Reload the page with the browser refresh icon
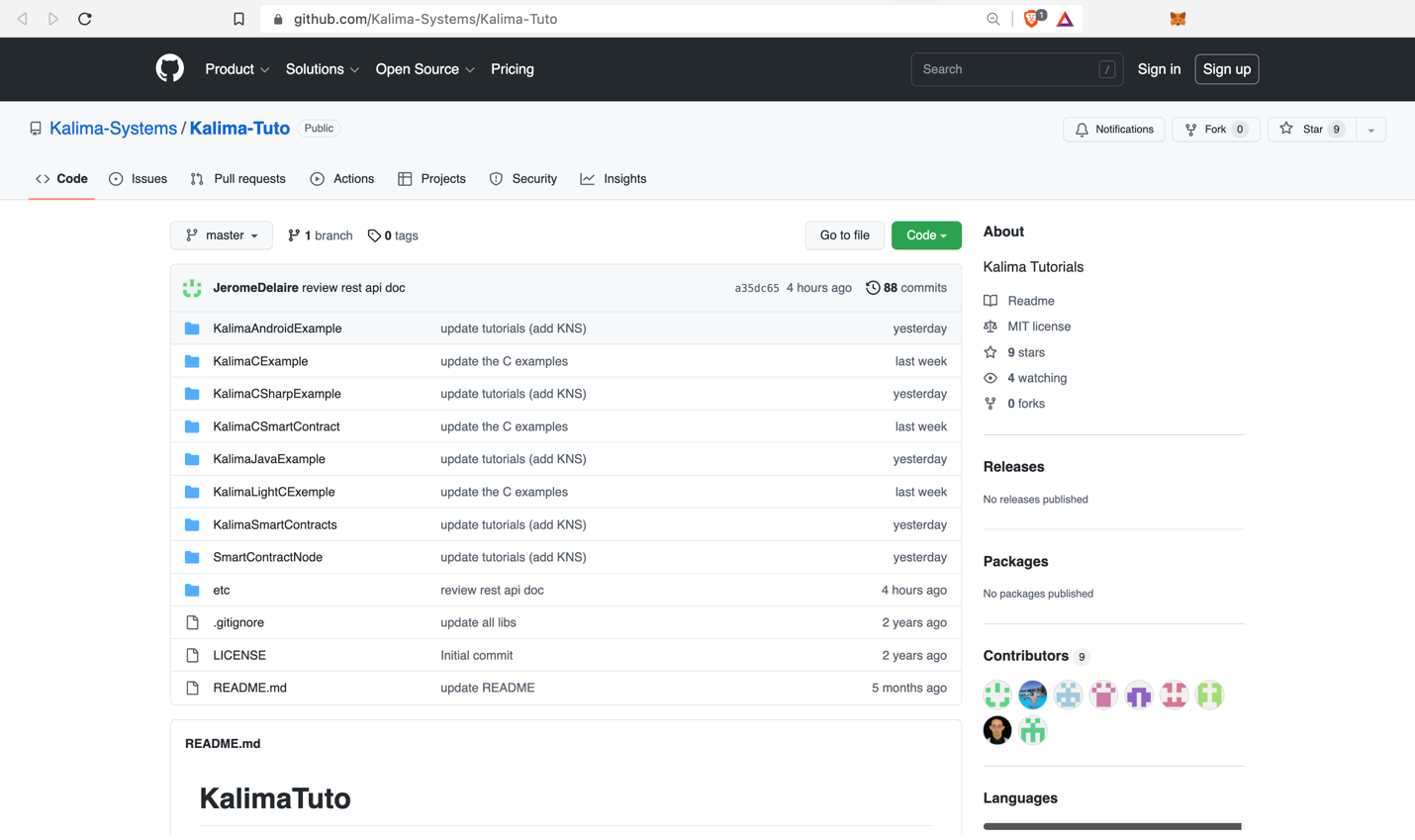1415x840 pixels. click(85, 19)
